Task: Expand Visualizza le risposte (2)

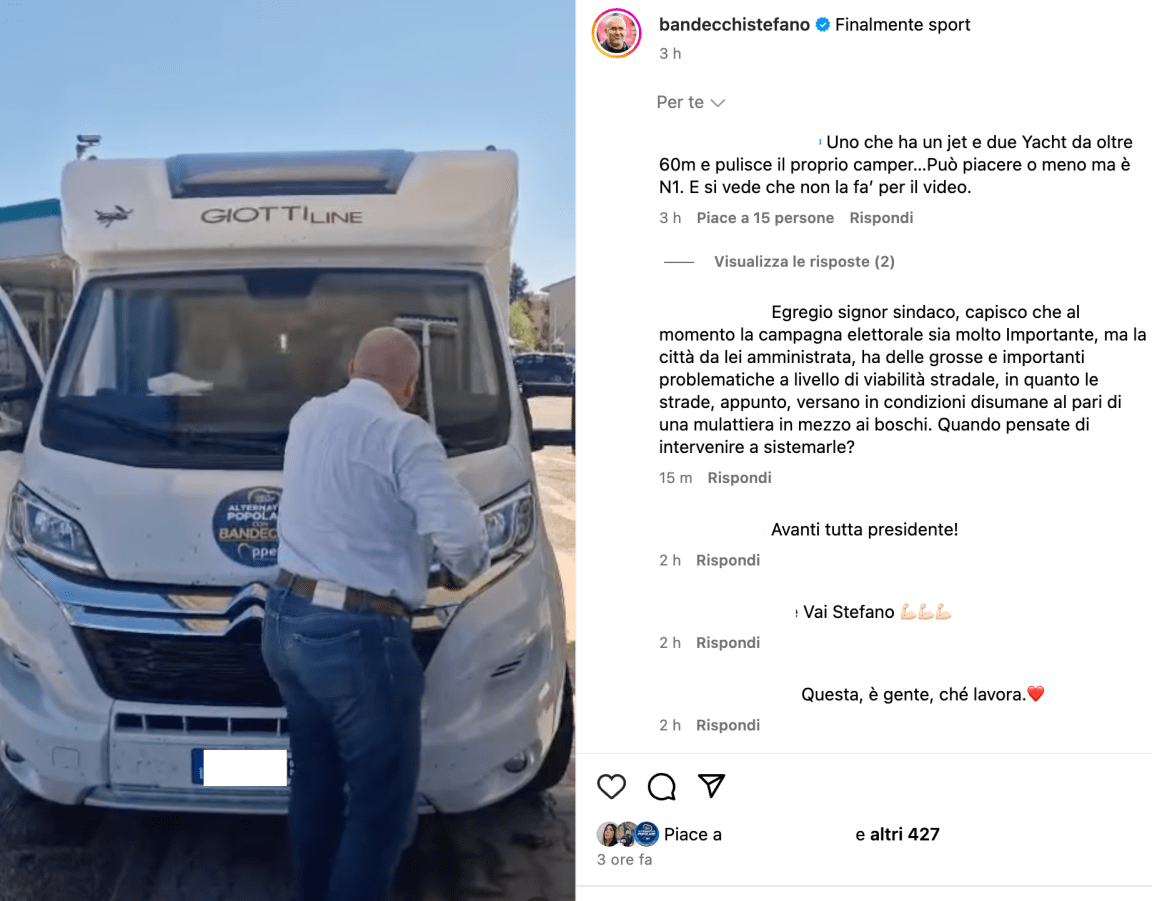Action: 804,262
